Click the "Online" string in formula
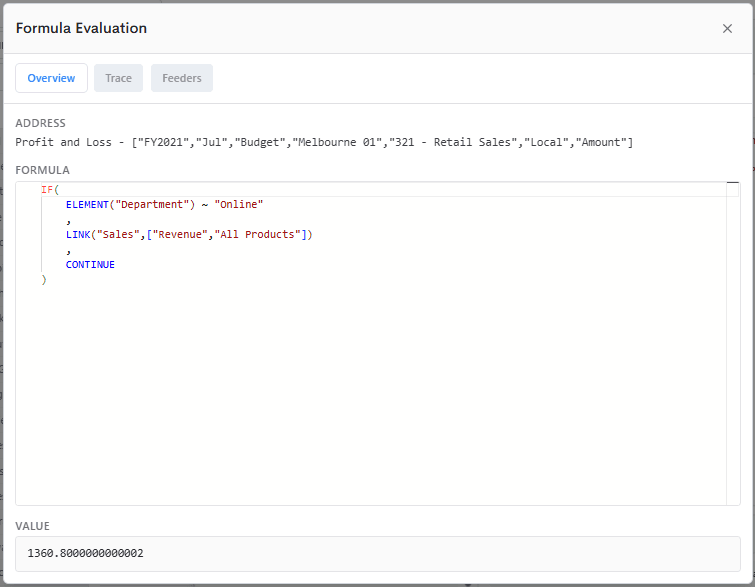 pos(239,205)
